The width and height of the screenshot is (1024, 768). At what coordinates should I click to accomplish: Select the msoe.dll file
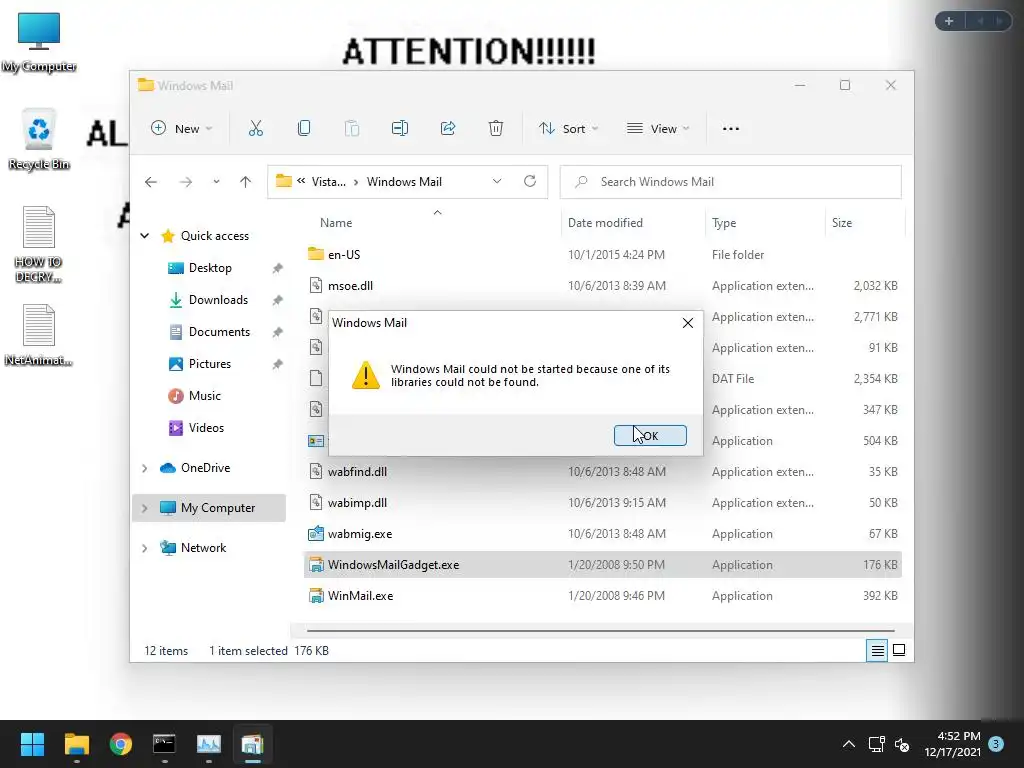click(351, 286)
